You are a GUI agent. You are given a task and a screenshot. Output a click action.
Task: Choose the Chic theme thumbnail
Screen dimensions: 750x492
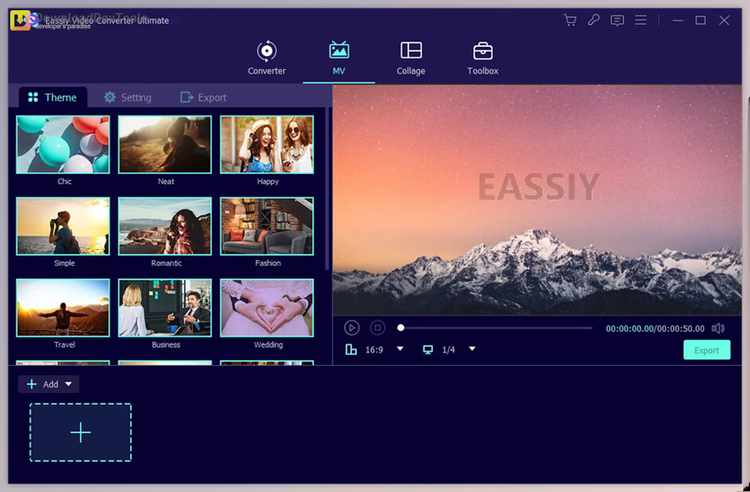click(63, 144)
